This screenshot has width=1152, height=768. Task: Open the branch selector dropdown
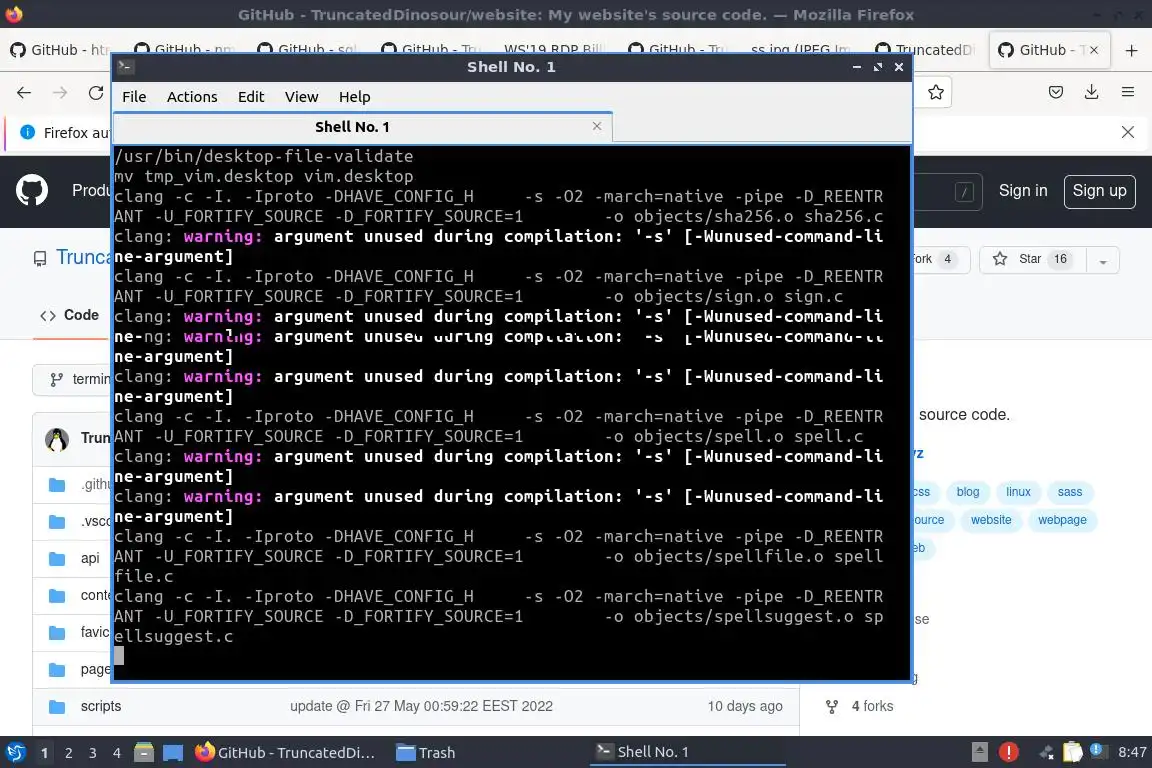click(x=73, y=379)
